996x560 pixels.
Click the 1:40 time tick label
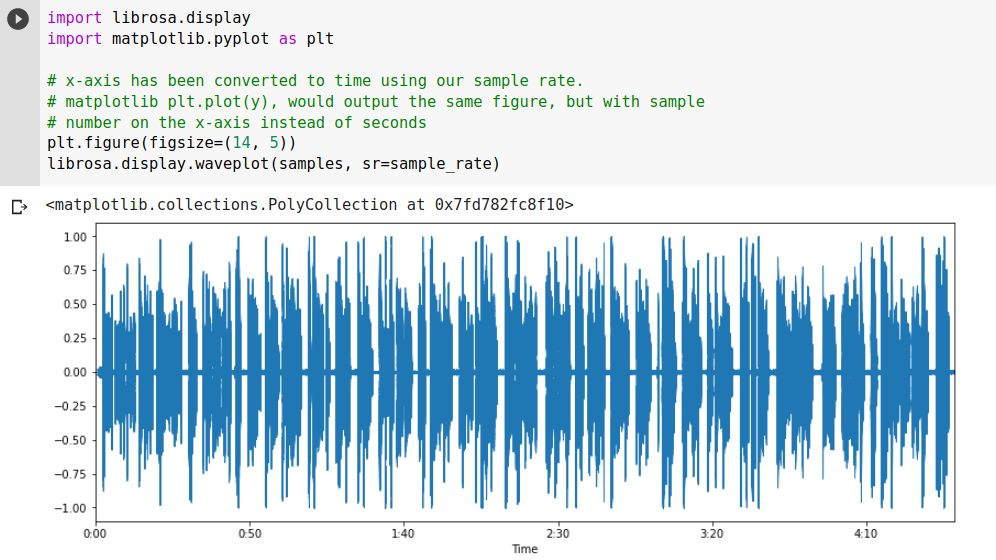point(404,534)
